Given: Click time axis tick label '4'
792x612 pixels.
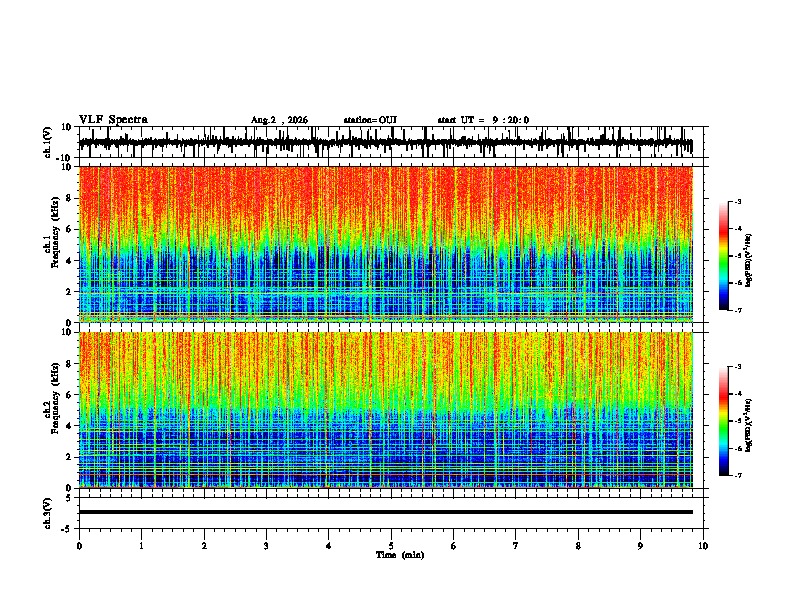Looking at the screenshot, I should (x=329, y=546).
